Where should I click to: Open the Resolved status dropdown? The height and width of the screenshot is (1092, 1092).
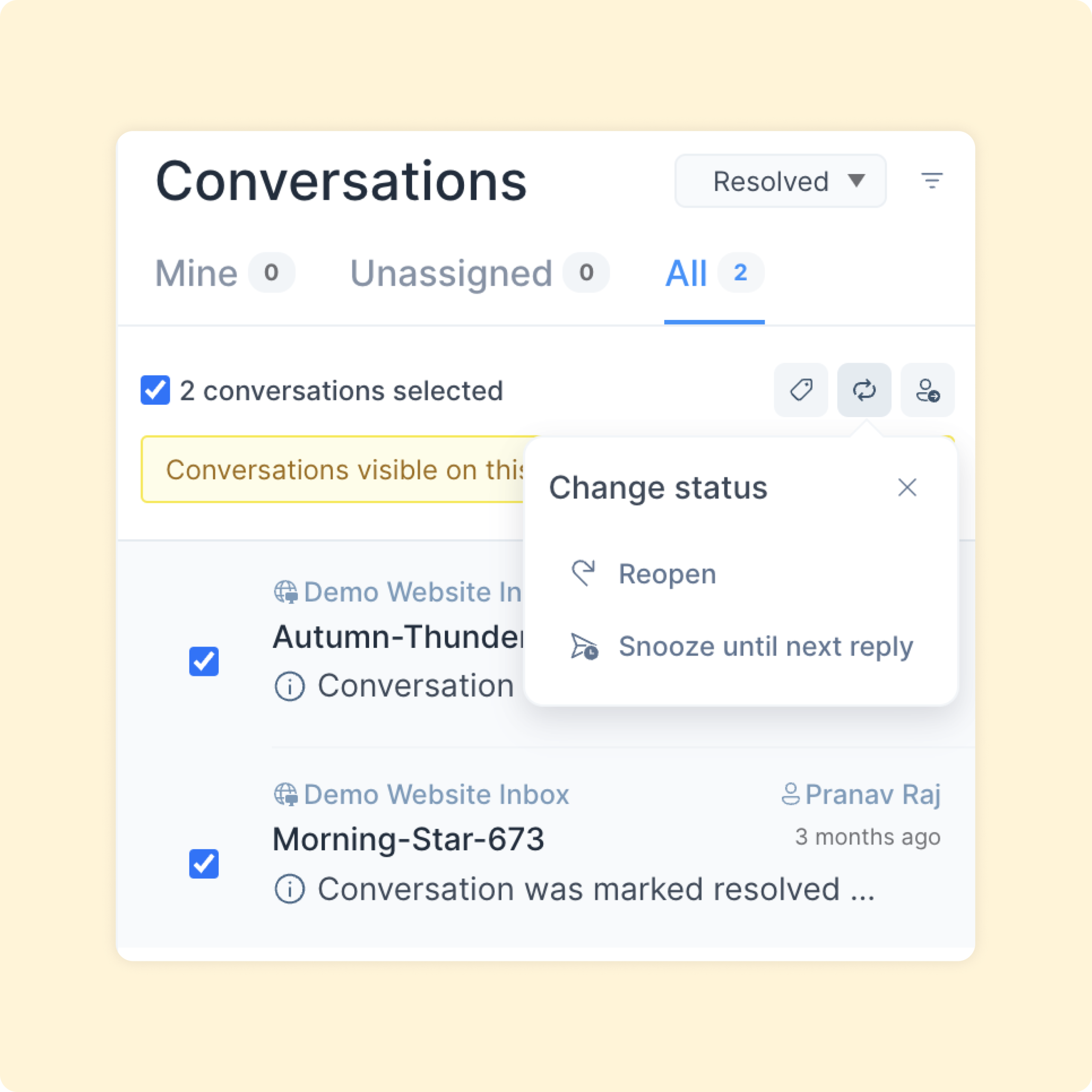pyautogui.click(x=780, y=181)
